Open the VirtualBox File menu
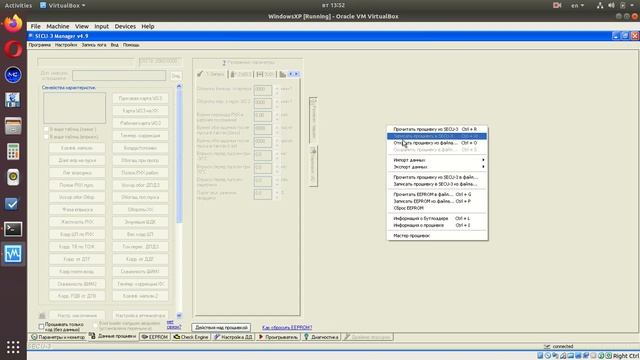 tap(36, 26)
